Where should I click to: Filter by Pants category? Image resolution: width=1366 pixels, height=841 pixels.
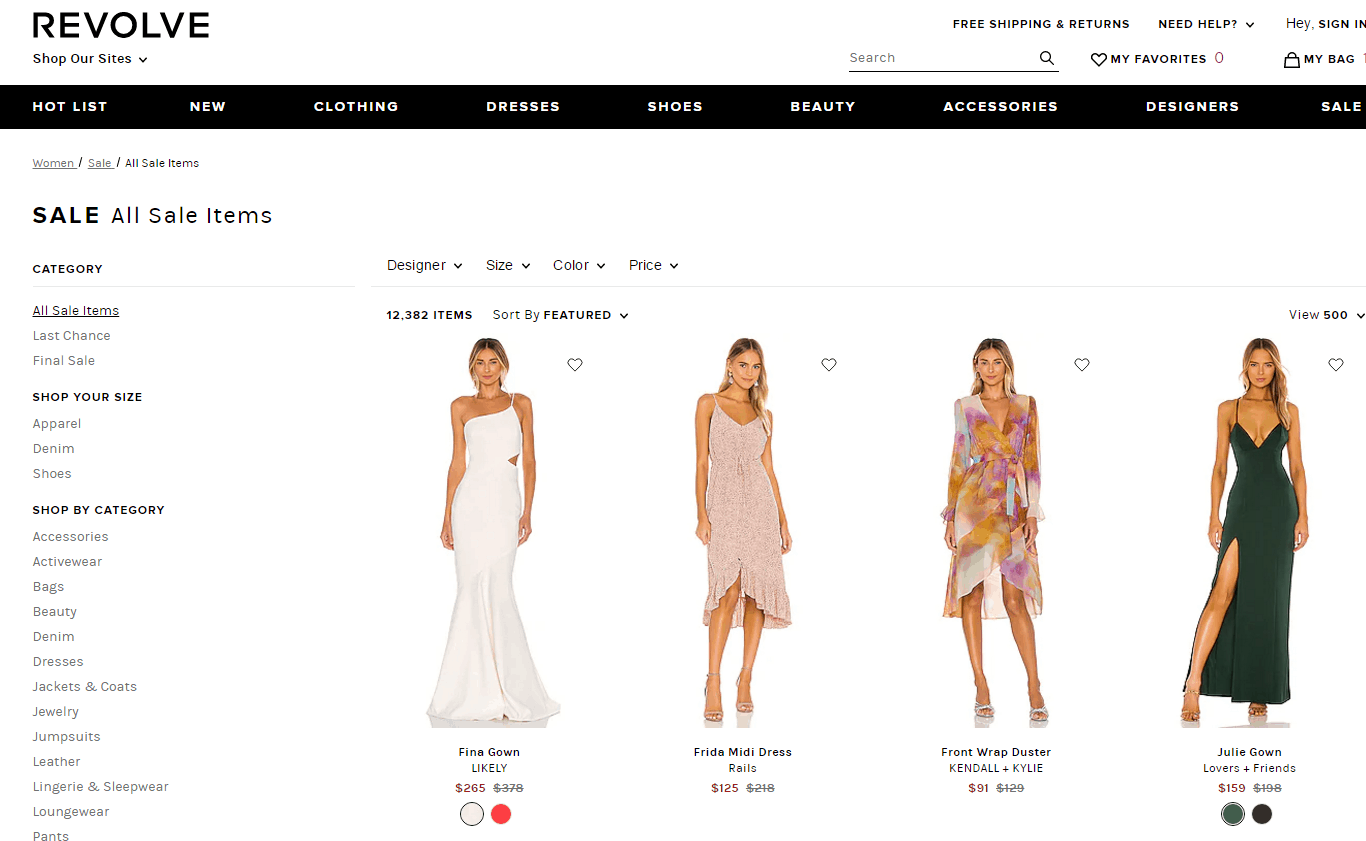tap(51, 836)
